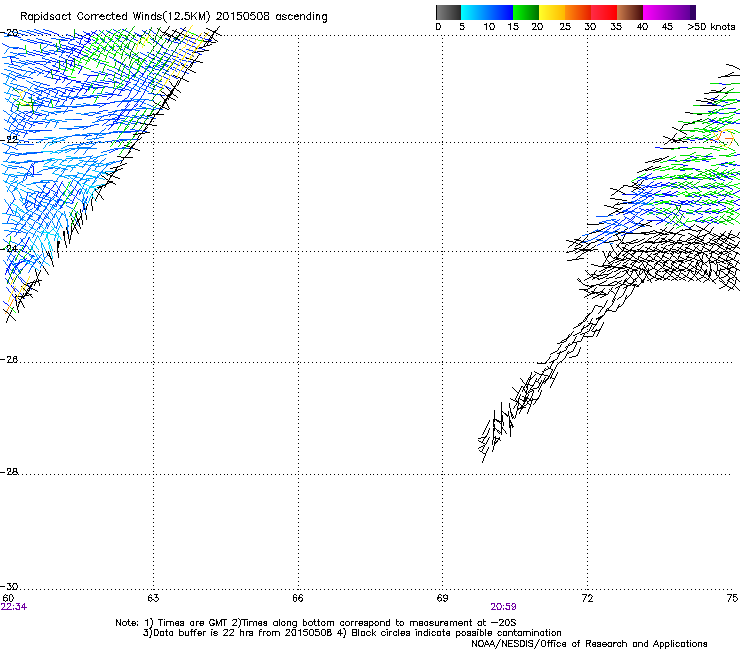The height and width of the screenshot is (650, 740).
Task: Click the legend label '25'
Action: tap(565, 27)
